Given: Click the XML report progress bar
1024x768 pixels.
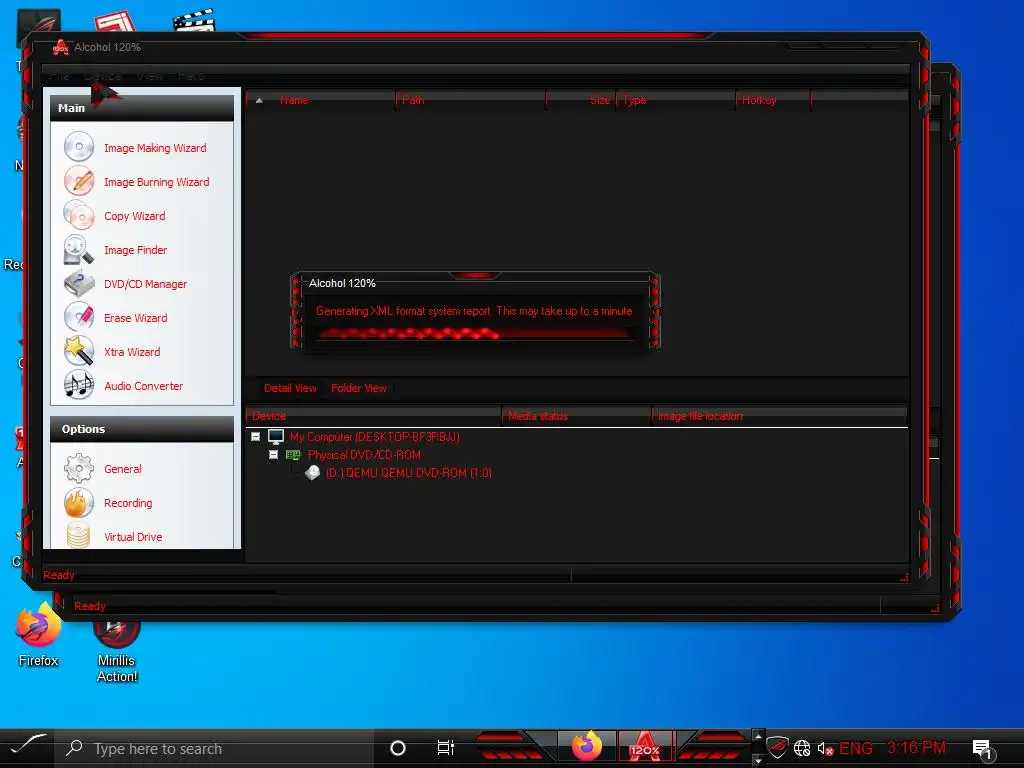Looking at the screenshot, I should (475, 334).
